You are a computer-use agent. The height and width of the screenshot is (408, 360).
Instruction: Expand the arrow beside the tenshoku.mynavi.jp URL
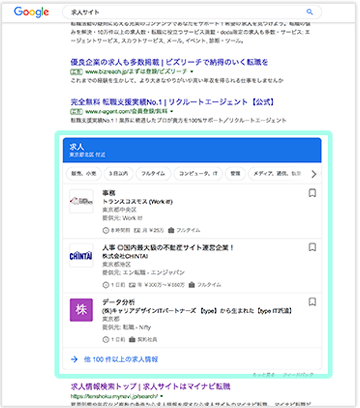pos(162,397)
